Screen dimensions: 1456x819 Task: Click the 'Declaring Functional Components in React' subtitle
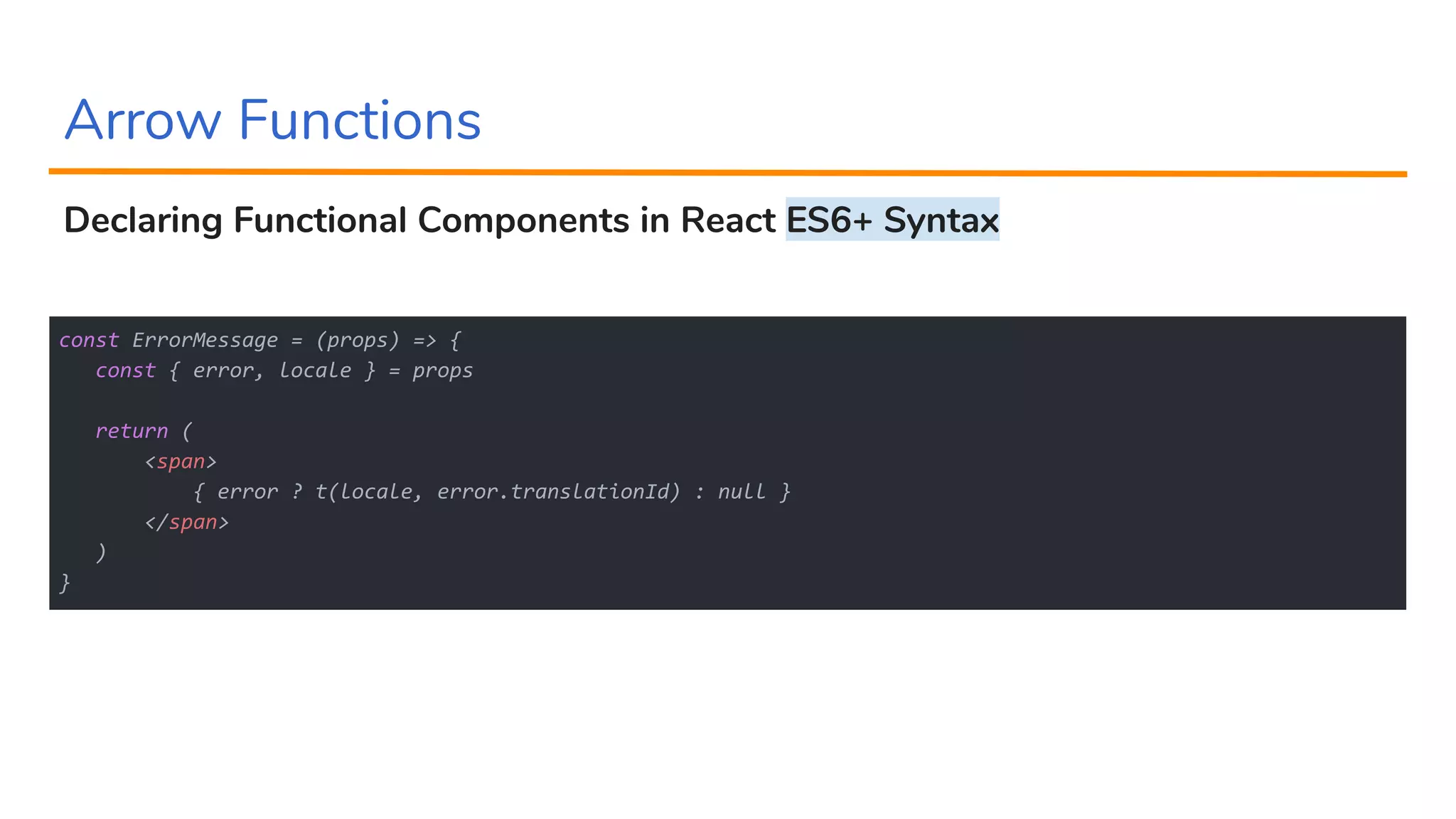[x=419, y=220]
